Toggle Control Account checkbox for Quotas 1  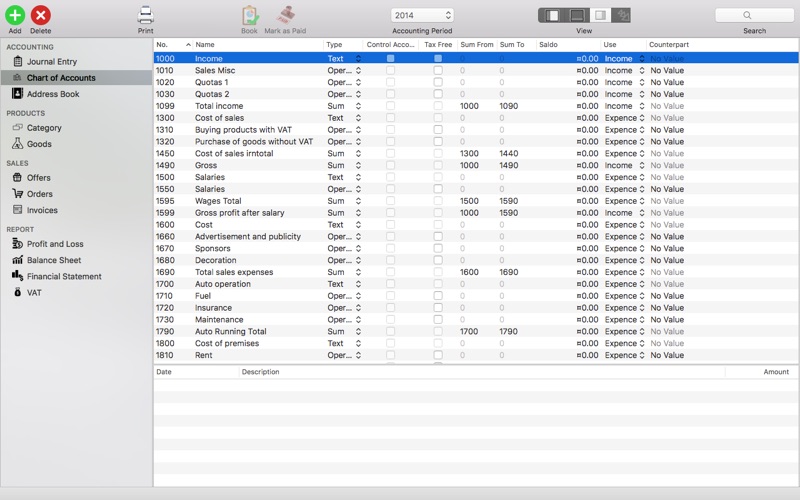(390, 82)
